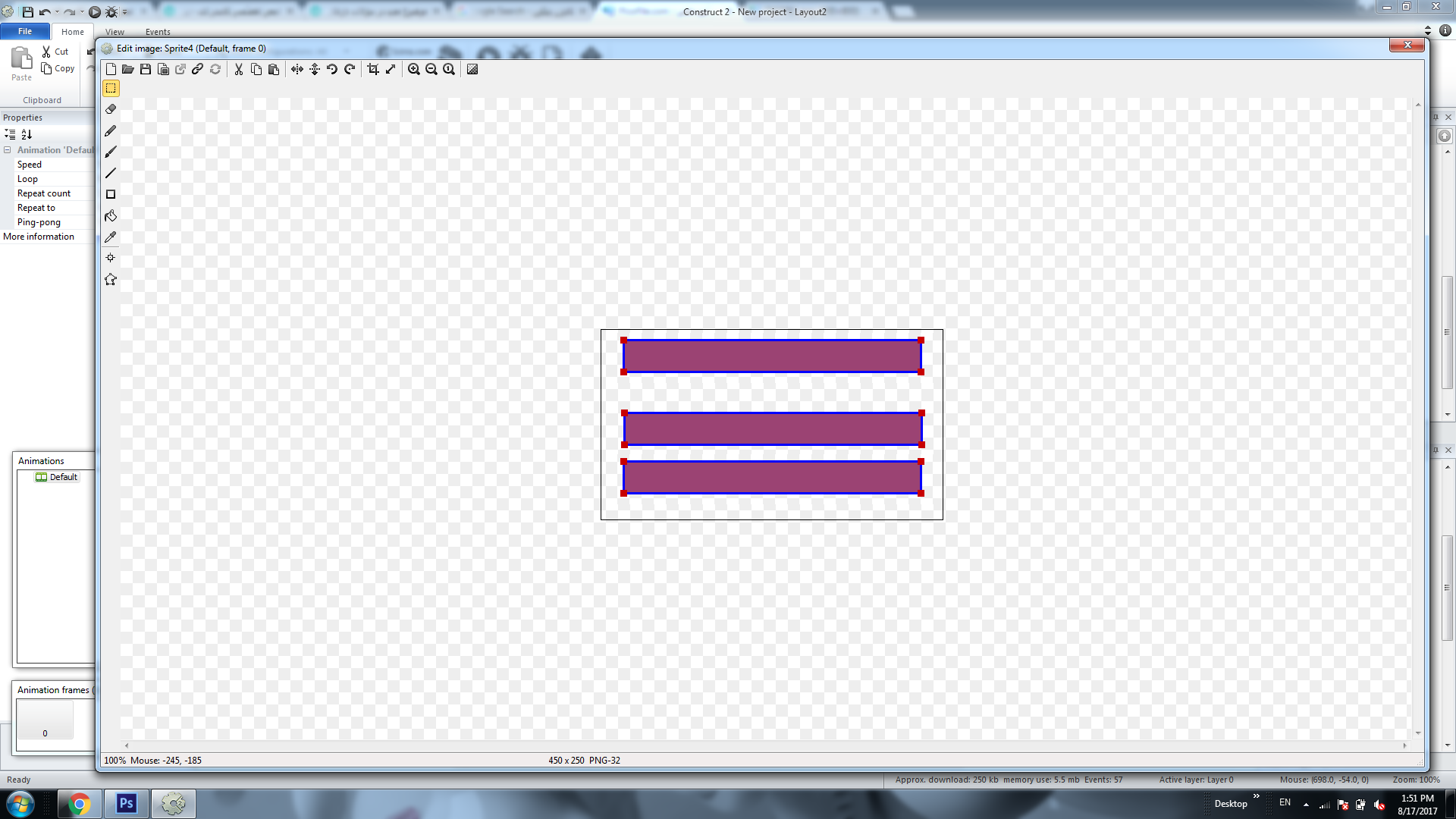This screenshot has height=819, width=1456.
Task: Select the Default animation in Animations list
Action: coord(57,477)
